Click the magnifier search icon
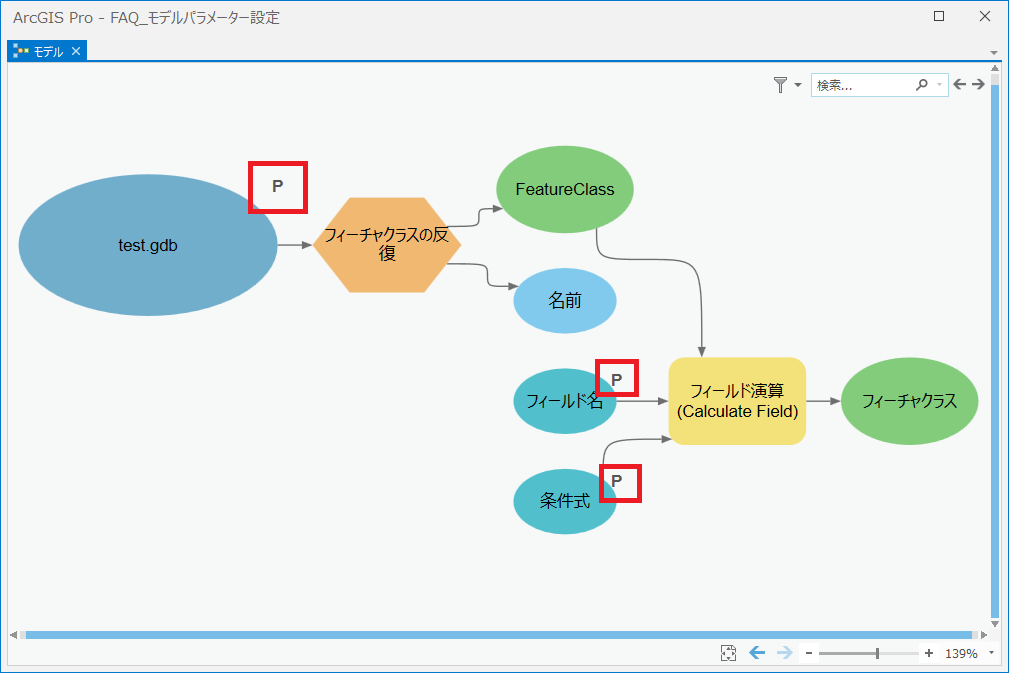 [922, 84]
